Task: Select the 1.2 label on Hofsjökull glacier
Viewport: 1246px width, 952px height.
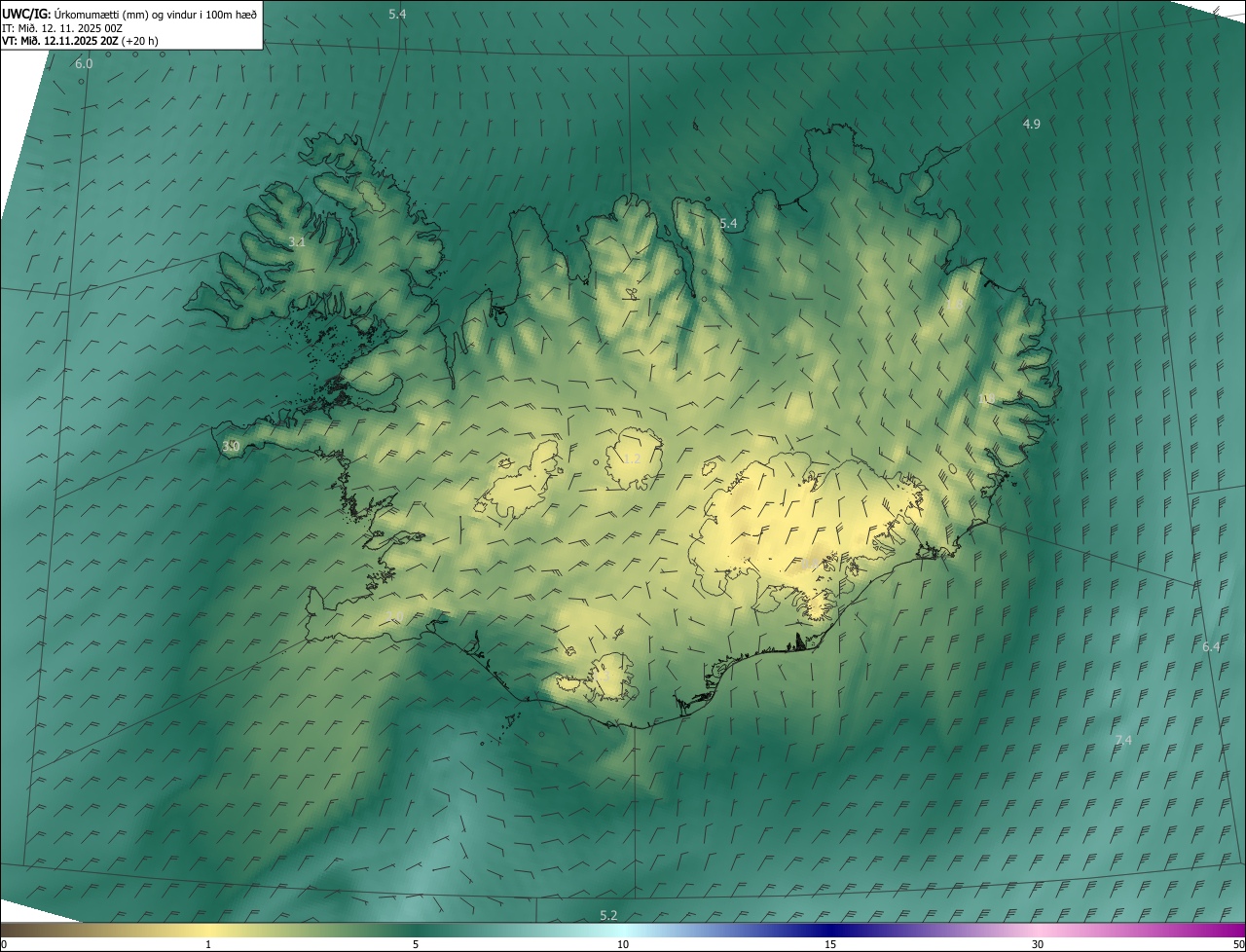Action: point(632,458)
